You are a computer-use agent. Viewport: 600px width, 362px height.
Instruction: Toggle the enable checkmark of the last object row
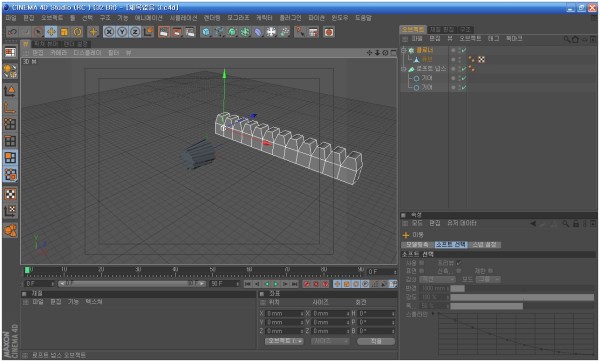464,88
